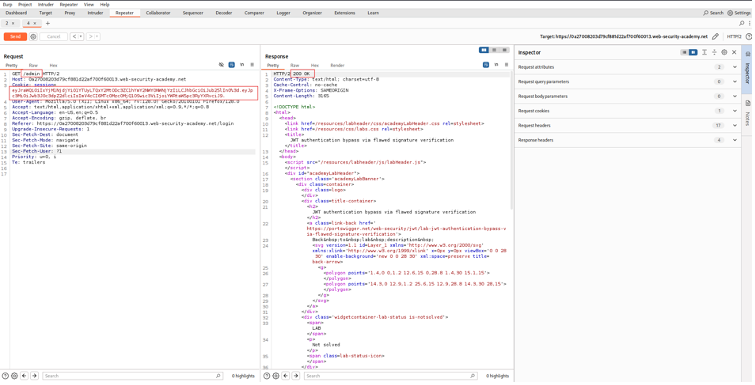Screen dimensions: 755x385
Task: Open the Project menu
Action: coord(25,4)
